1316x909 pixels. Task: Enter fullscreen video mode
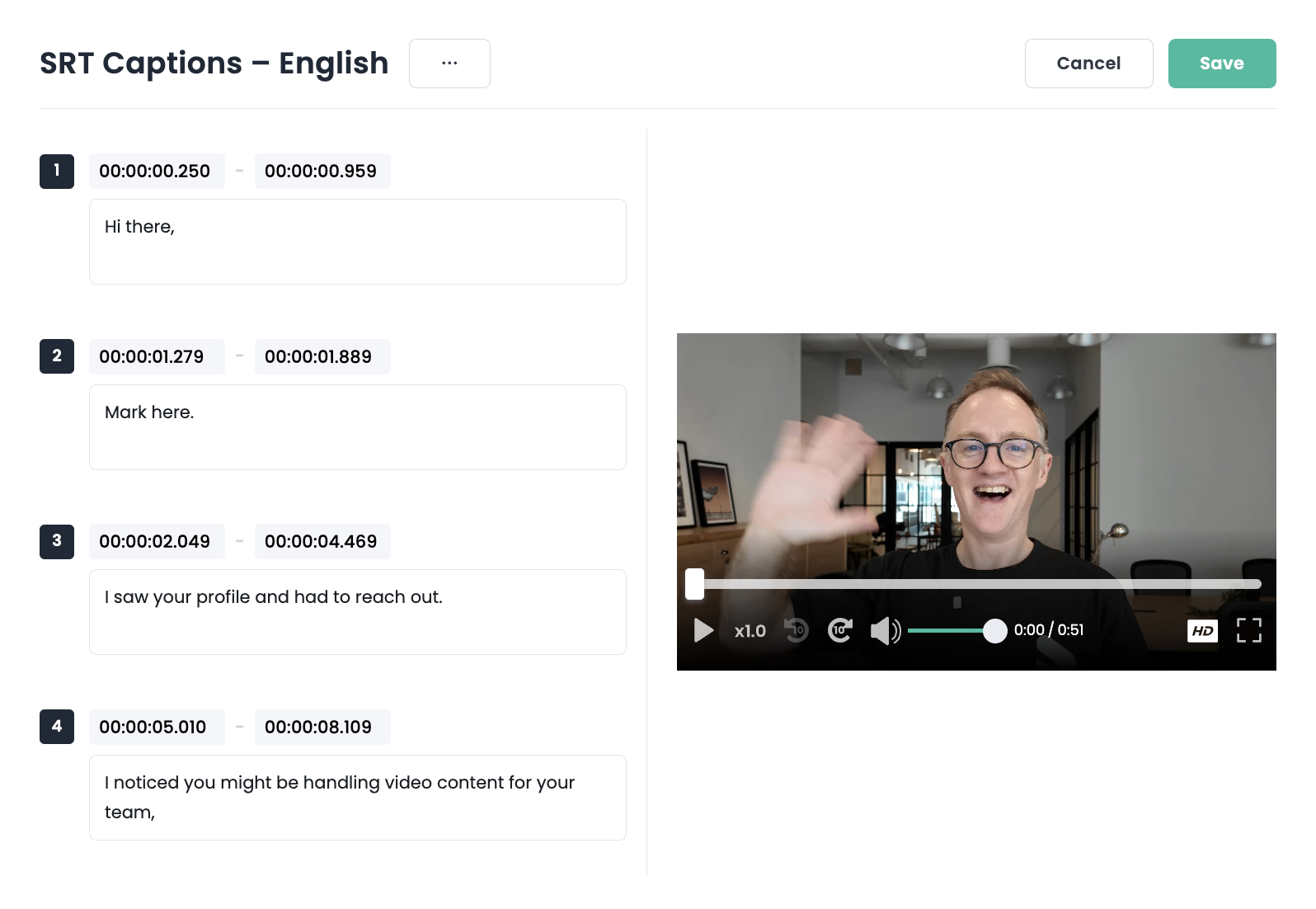point(1249,630)
